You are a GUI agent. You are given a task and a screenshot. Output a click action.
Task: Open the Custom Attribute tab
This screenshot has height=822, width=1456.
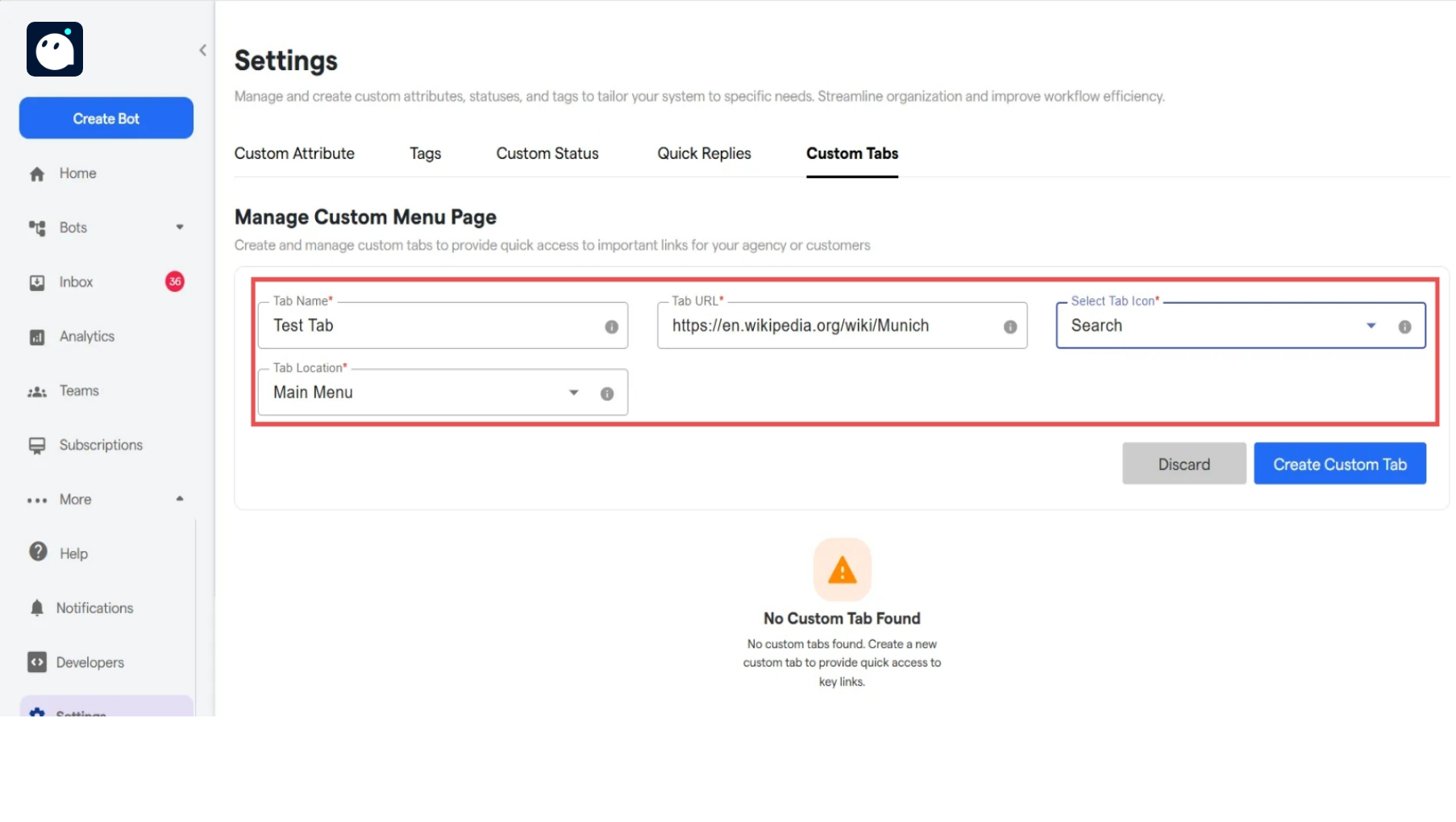pyautogui.click(x=294, y=153)
